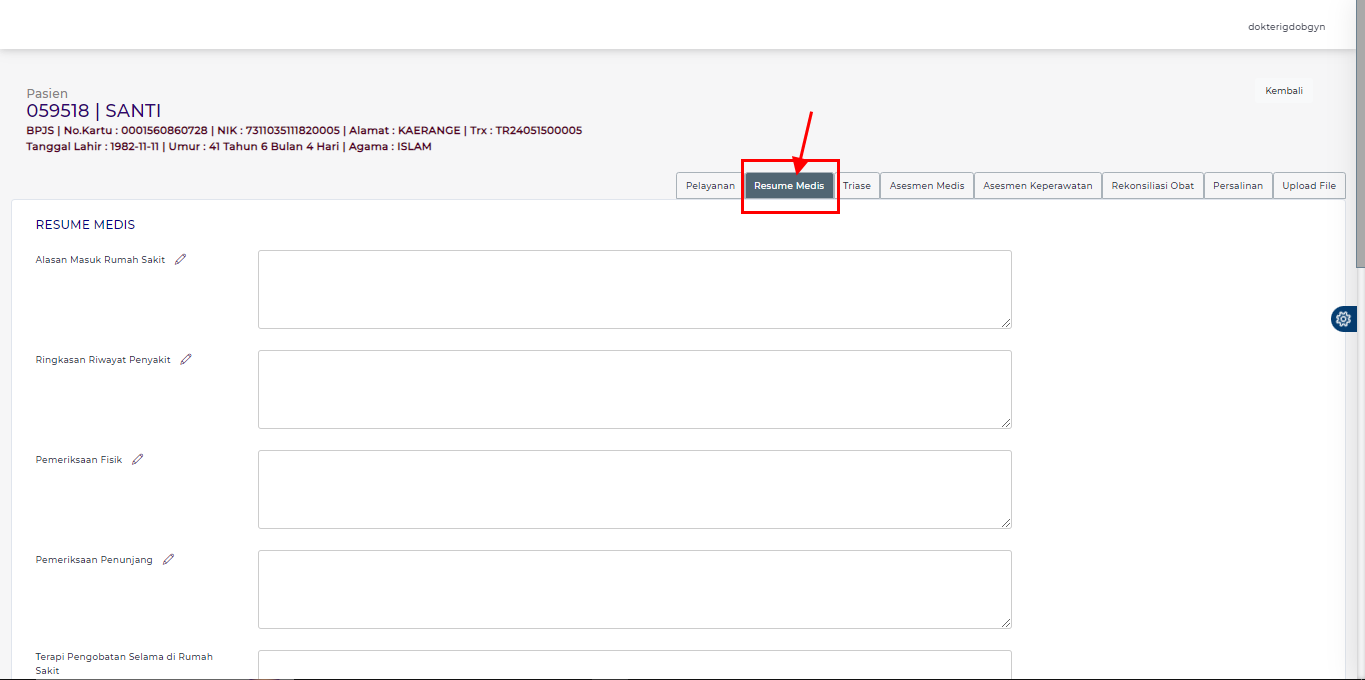
Task: Go to the Asesmen Medis tab
Action: [x=927, y=186]
